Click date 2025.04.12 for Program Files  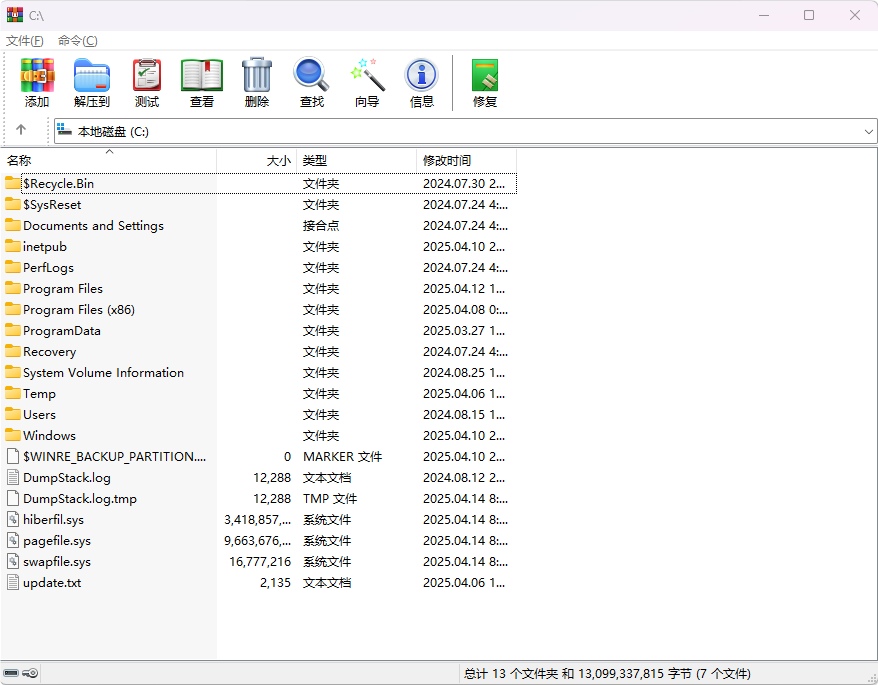tap(464, 288)
